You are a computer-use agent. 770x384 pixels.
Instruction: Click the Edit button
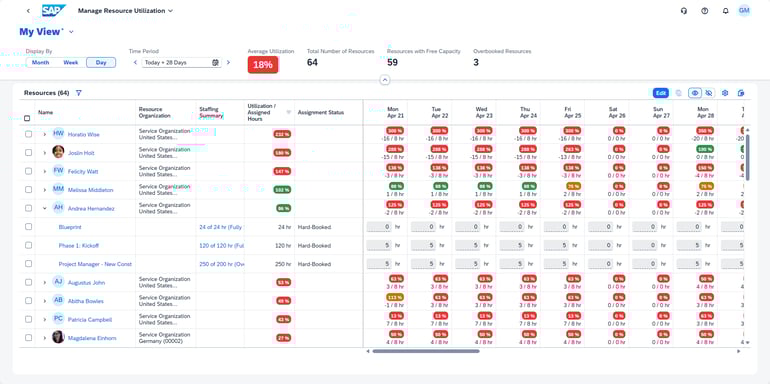[x=660, y=93]
